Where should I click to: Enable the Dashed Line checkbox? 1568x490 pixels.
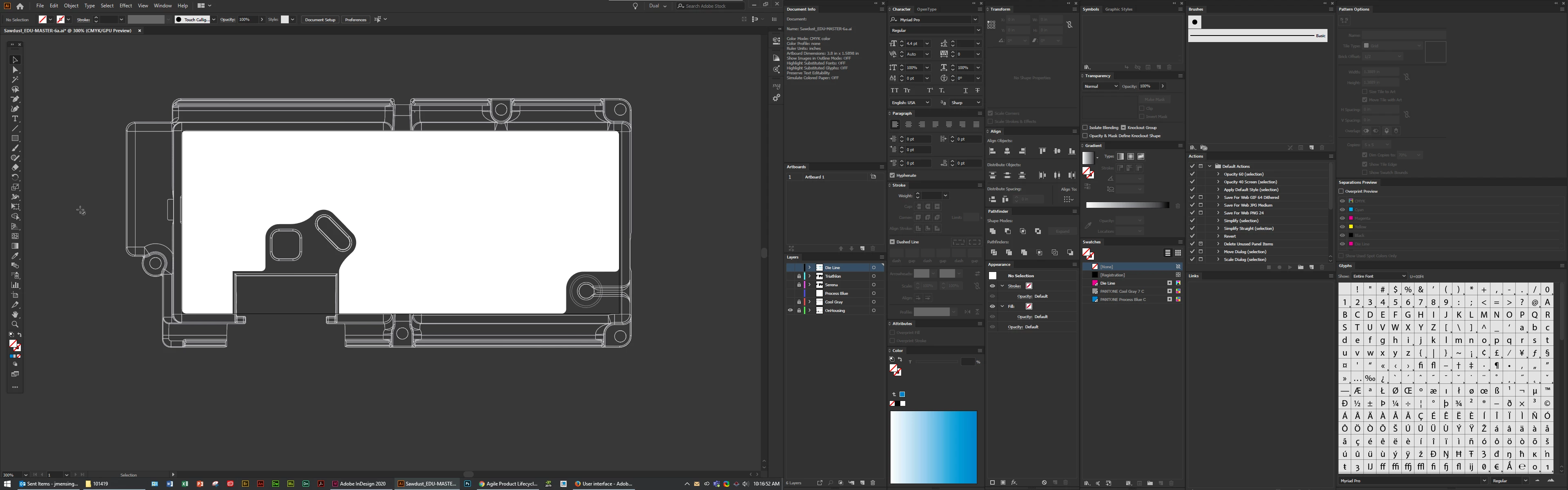click(892, 242)
